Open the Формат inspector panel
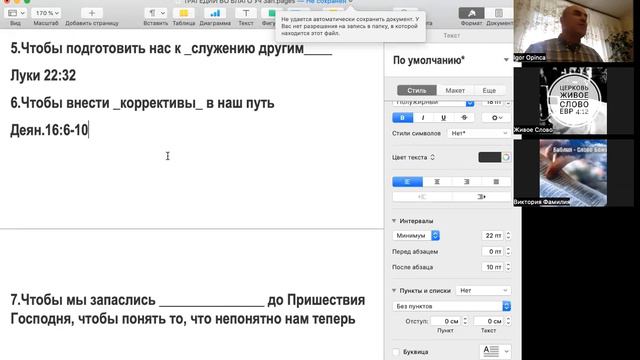Image resolution: width=640 pixels, height=360 pixels. coord(471,13)
